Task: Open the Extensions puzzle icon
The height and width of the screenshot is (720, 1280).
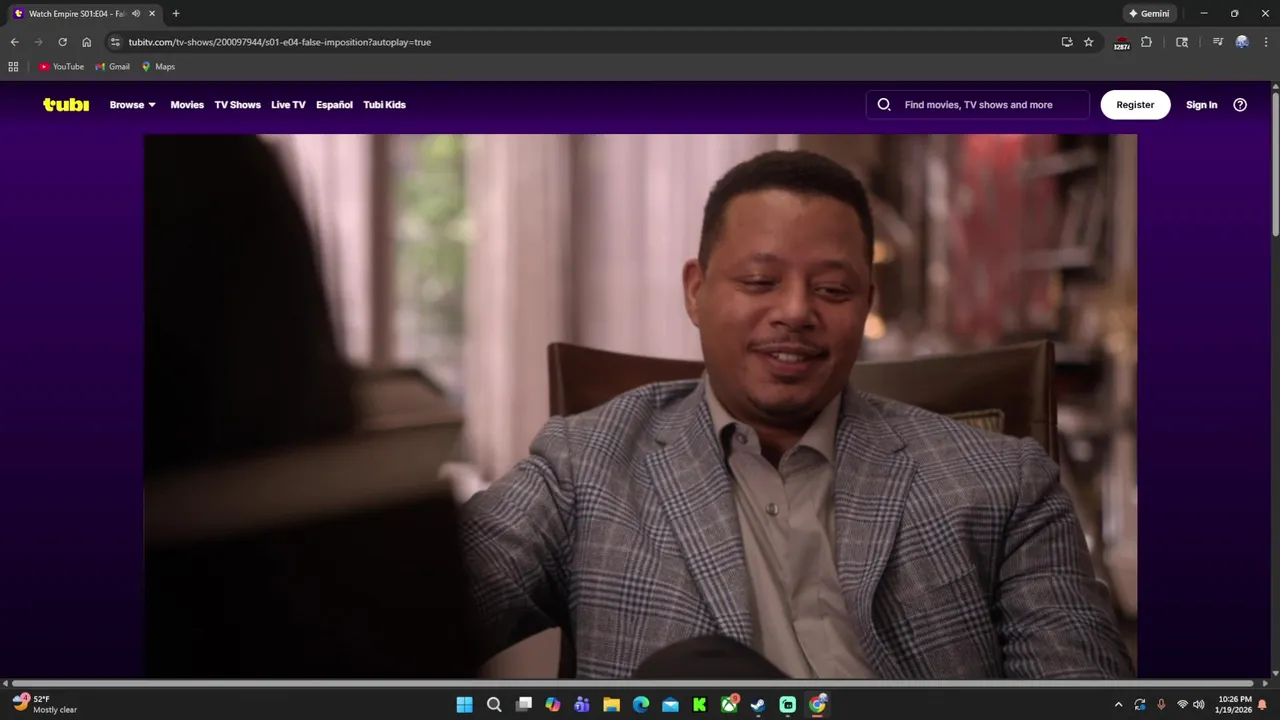Action: 1146,42
